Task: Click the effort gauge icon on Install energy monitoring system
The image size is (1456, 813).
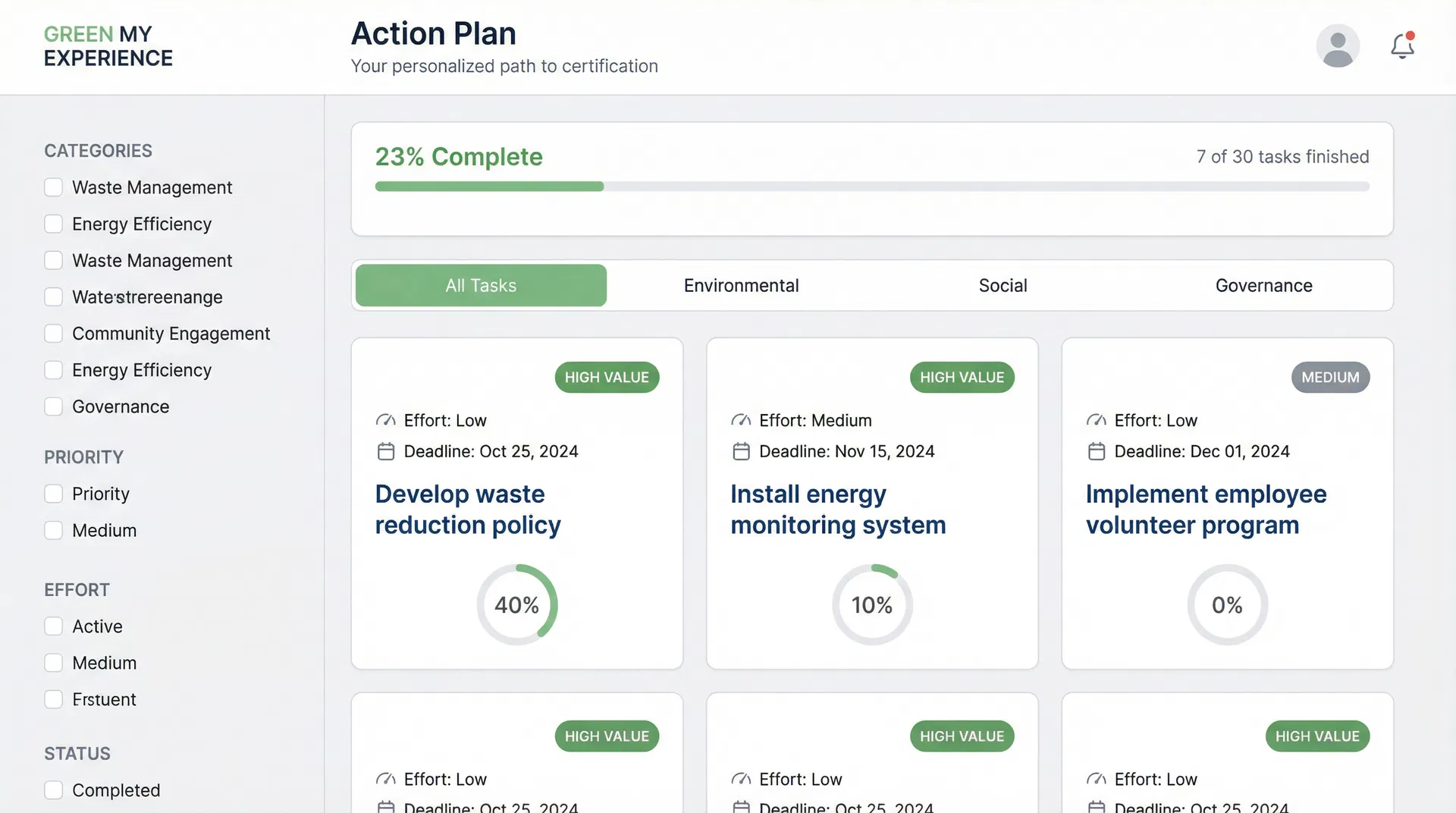Action: tap(741, 420)
